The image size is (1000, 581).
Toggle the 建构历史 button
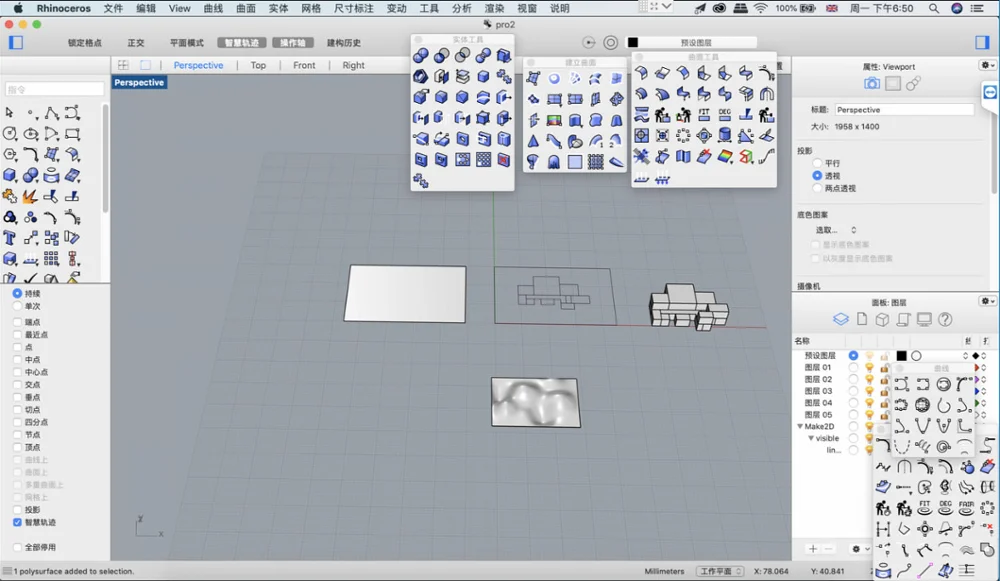point(344,43)
